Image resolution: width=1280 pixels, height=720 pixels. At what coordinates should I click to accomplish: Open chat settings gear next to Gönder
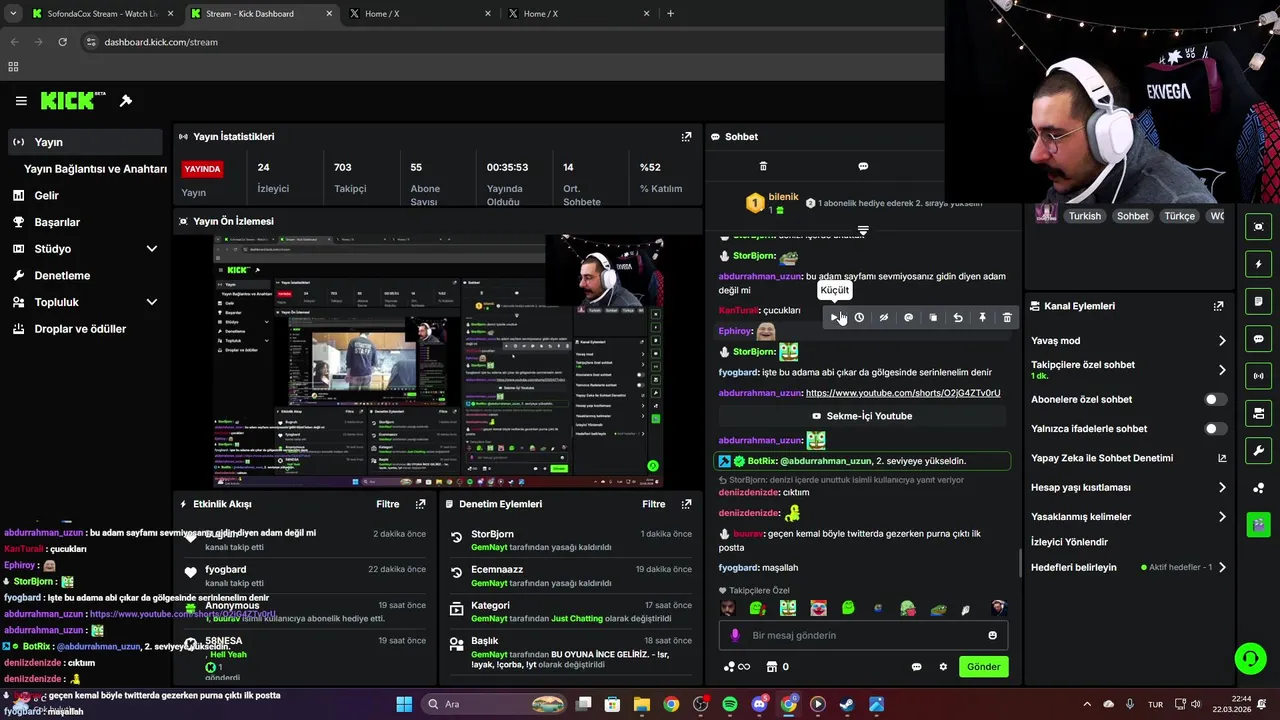[942, 667]
